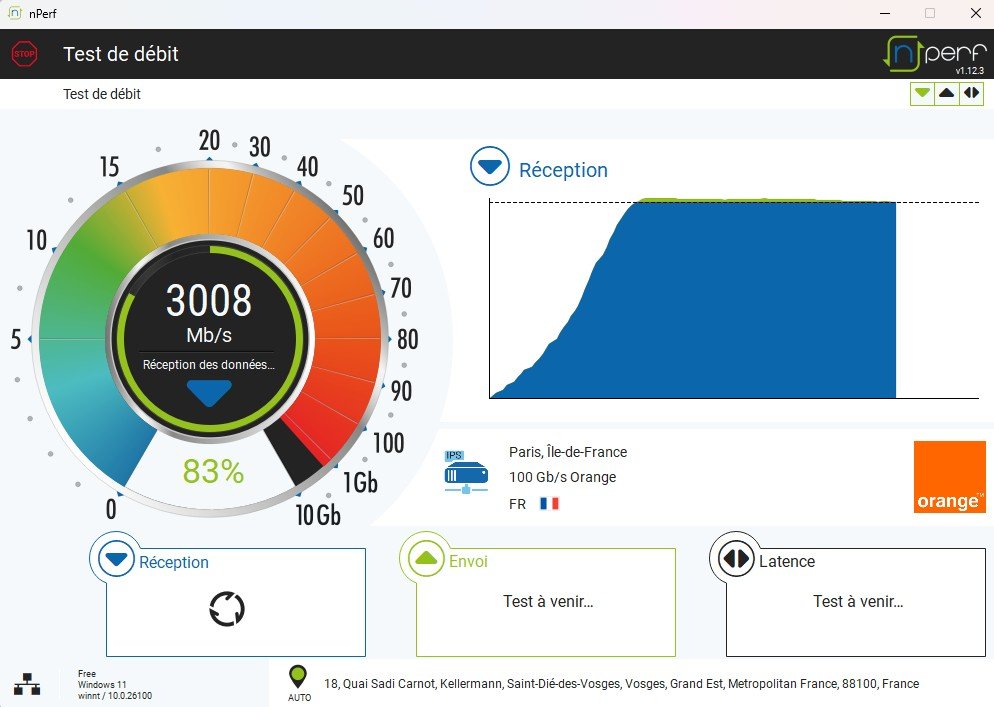Click the 'Test de débit' breadcrumb label
This screenshot has height=707, width=994.
point(102,94)
